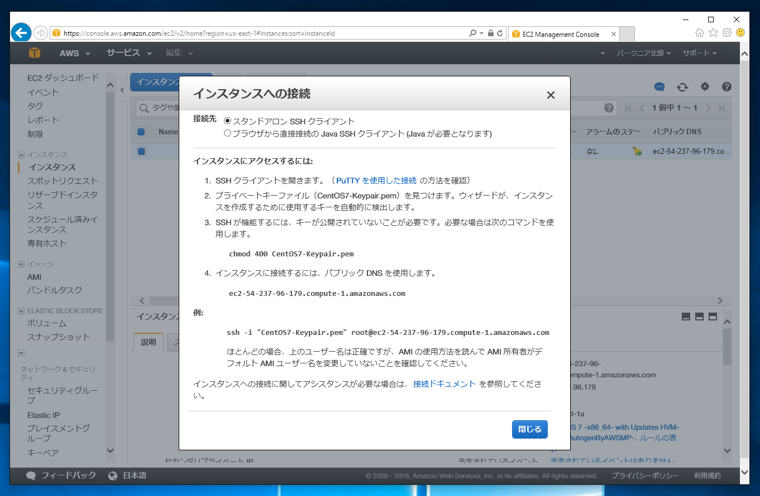
Task: Click the globe language icon in footer
Action: point(113,476)
